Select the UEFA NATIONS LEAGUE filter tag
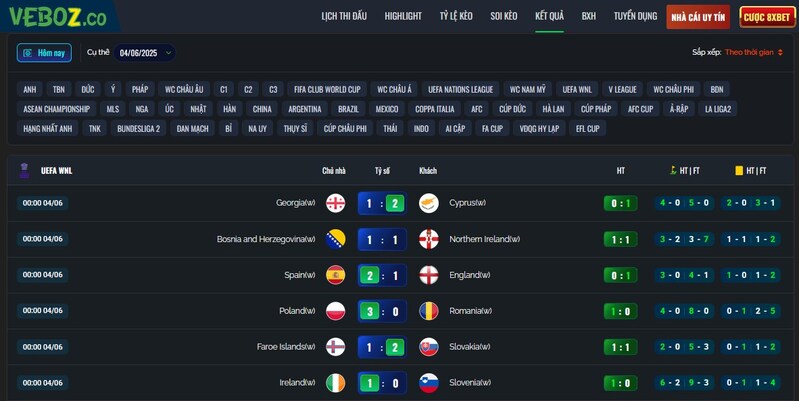This screenshot has height=401, width=799. tap(461, 89)
